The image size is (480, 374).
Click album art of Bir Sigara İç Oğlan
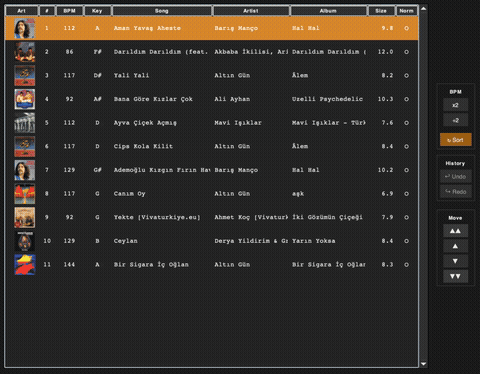[25, 265]
